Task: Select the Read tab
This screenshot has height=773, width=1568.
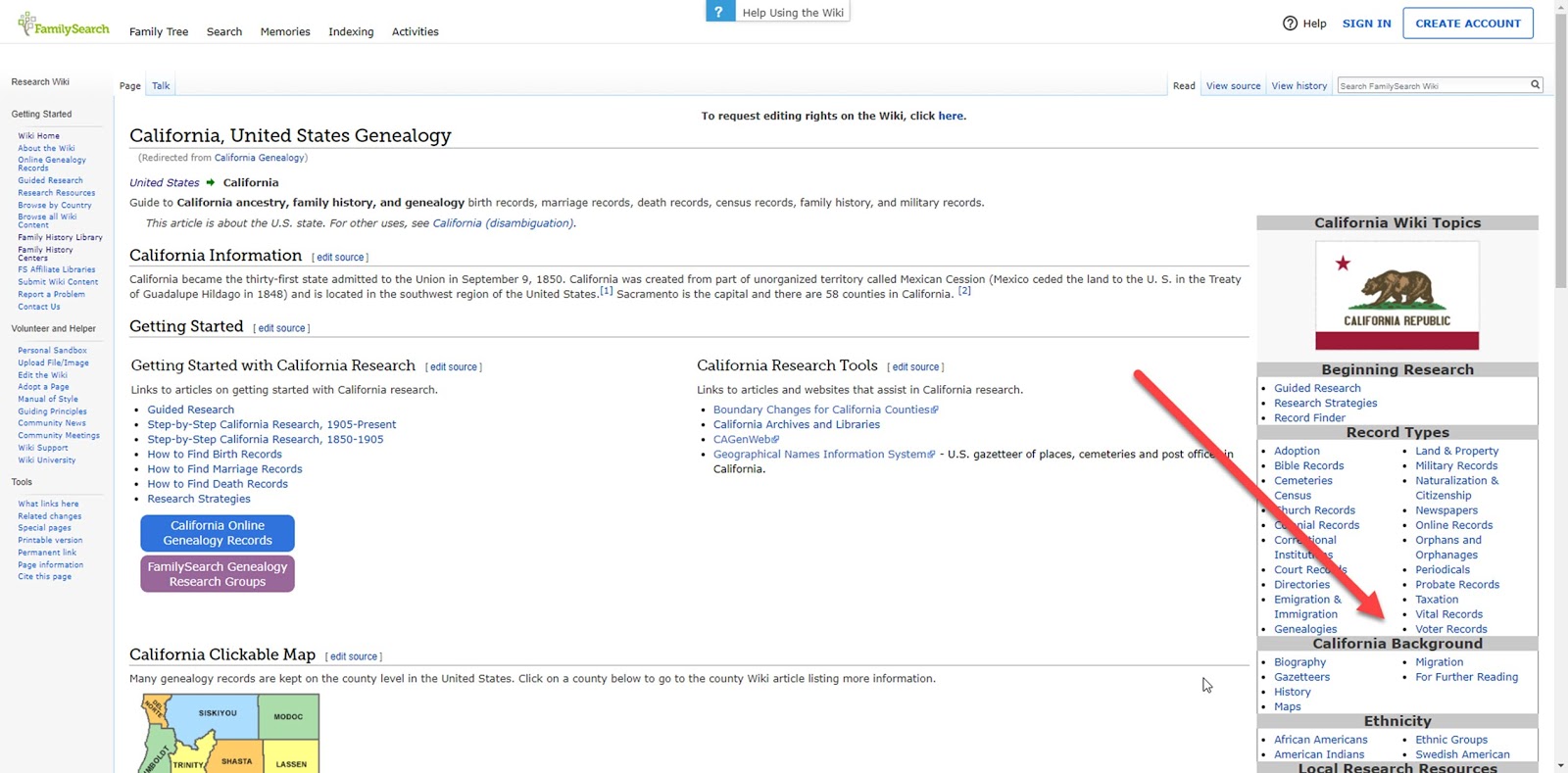Action: (x=1184, y=86)
